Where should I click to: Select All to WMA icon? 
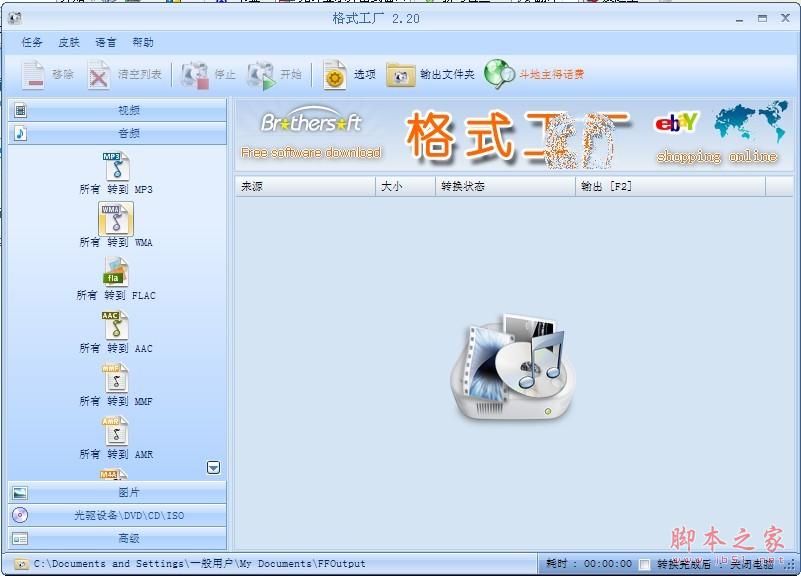coord(116,219)
